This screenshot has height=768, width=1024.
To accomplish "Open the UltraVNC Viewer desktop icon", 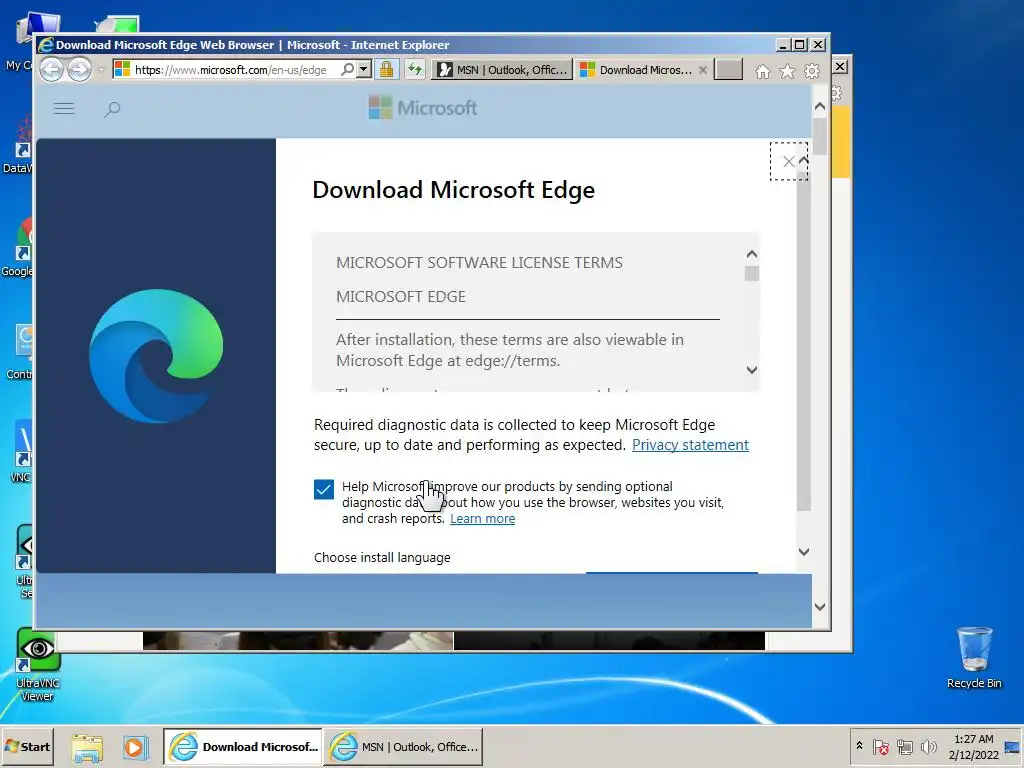I will click(x=38, y=664).
